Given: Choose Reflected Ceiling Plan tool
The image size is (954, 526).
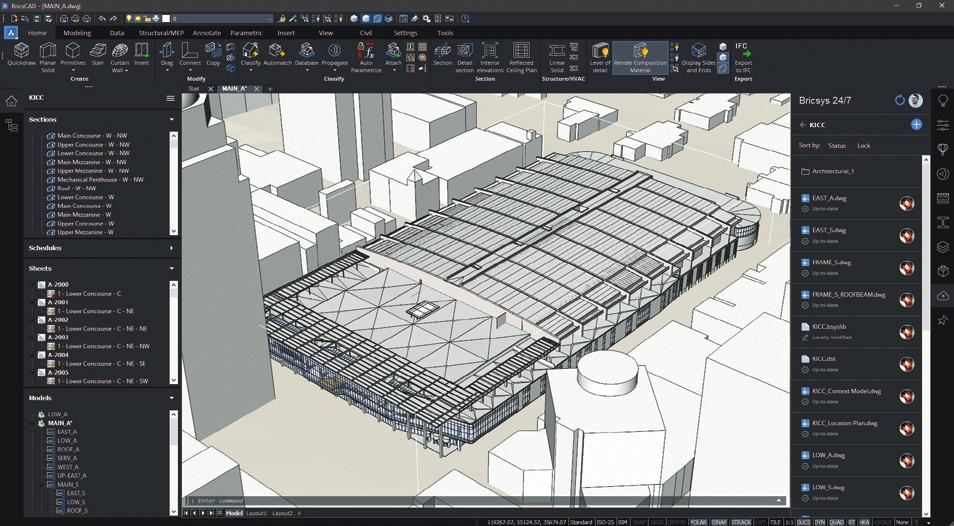Looking at the screenshot, I should 521,58.
